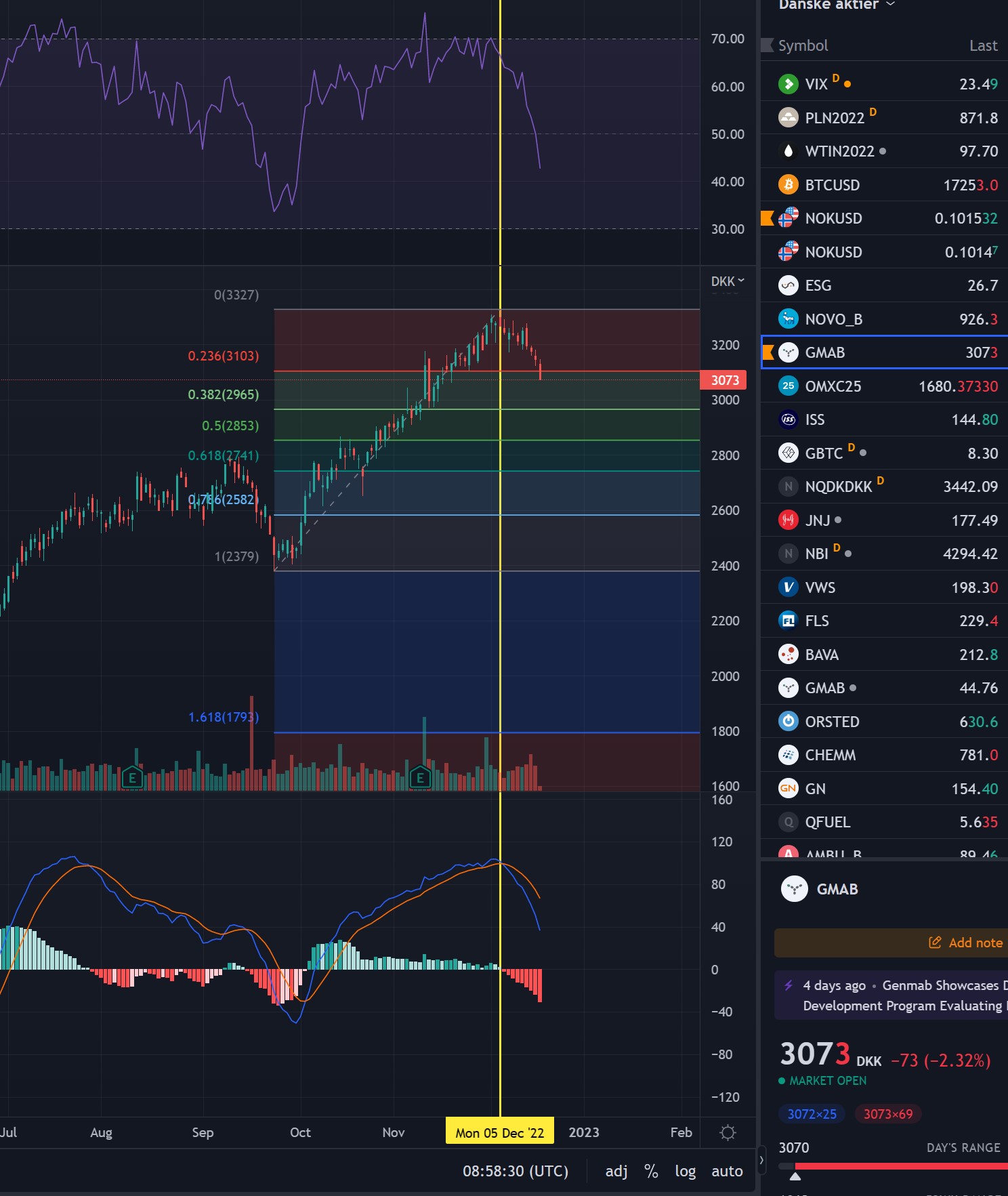1008x1196 pixels.
Task: Click the JNJ red logo
Action: point(788,520)
